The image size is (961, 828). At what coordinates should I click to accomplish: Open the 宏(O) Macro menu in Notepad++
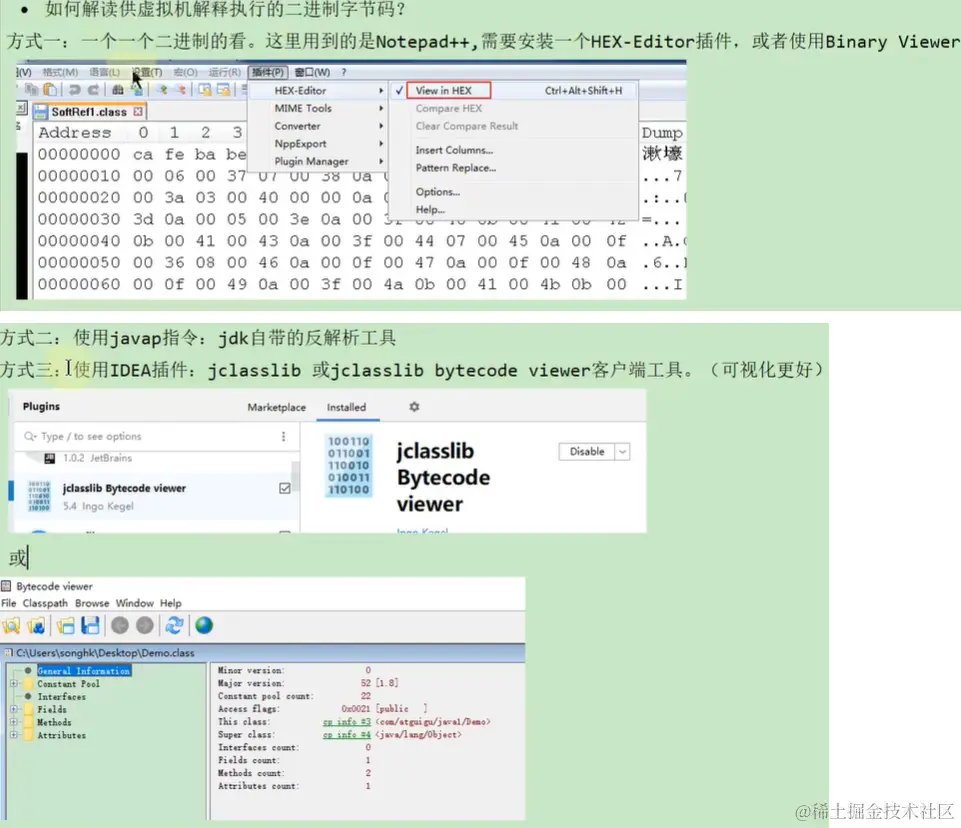tap(185, 72)
